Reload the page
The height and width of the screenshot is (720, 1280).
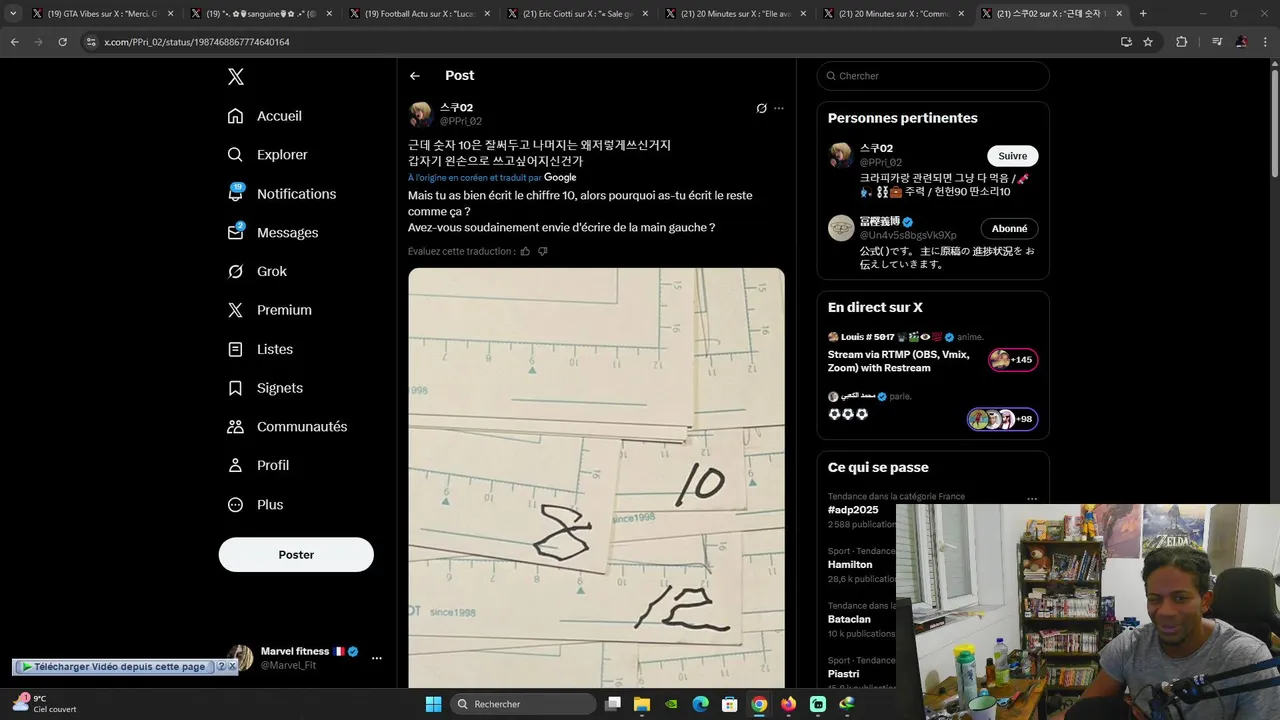[63, 42]
